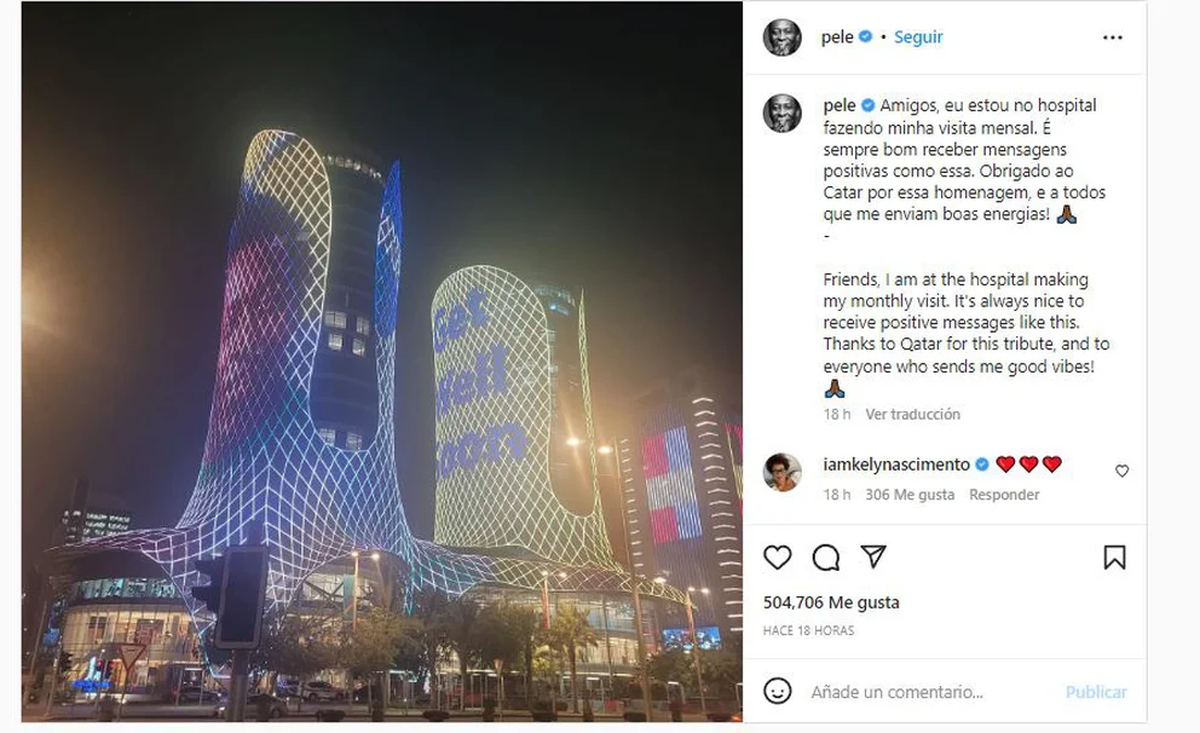Share the post via paper plane icon
1200x733 pixels.
click(874, 556)
